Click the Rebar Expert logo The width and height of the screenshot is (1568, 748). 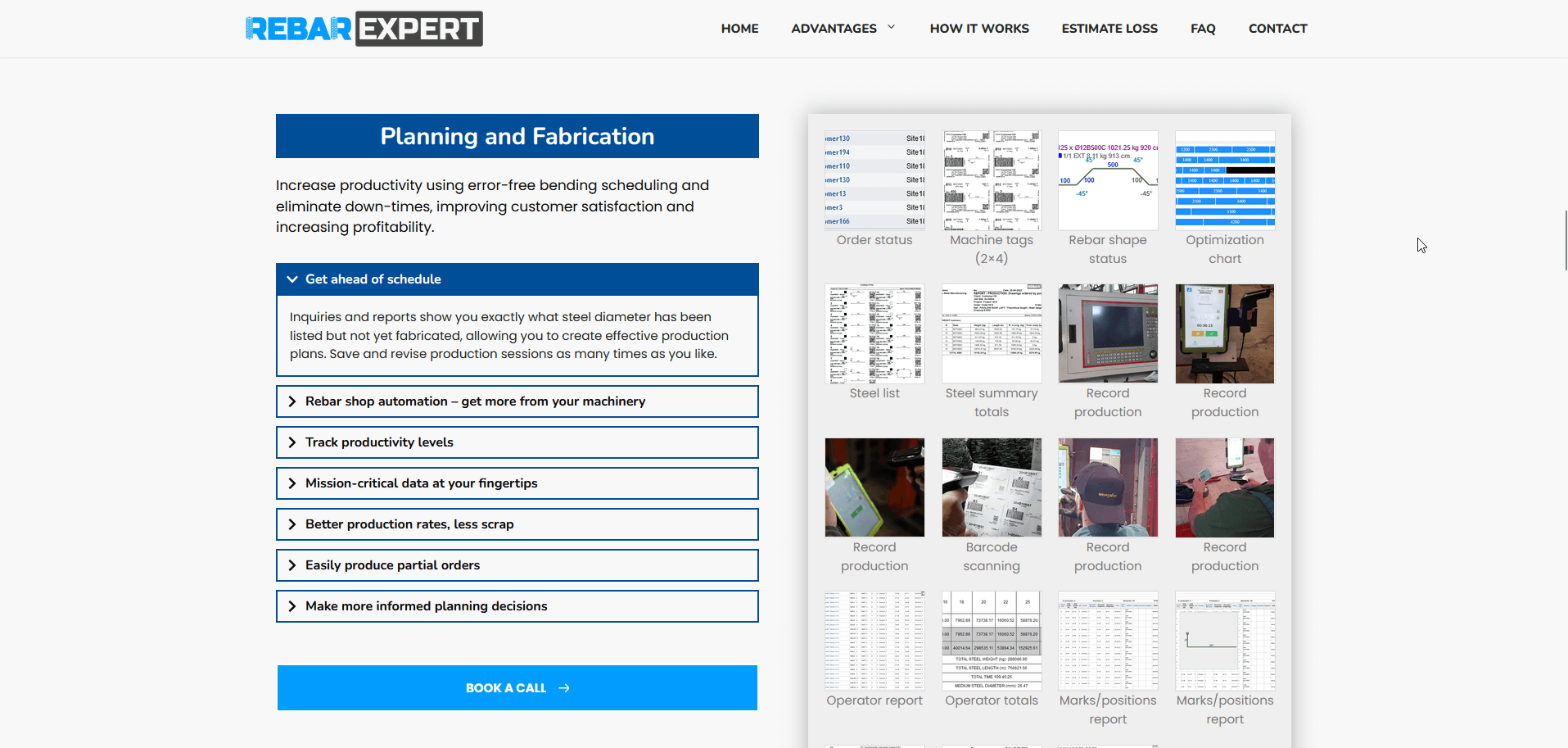point(364,29)
